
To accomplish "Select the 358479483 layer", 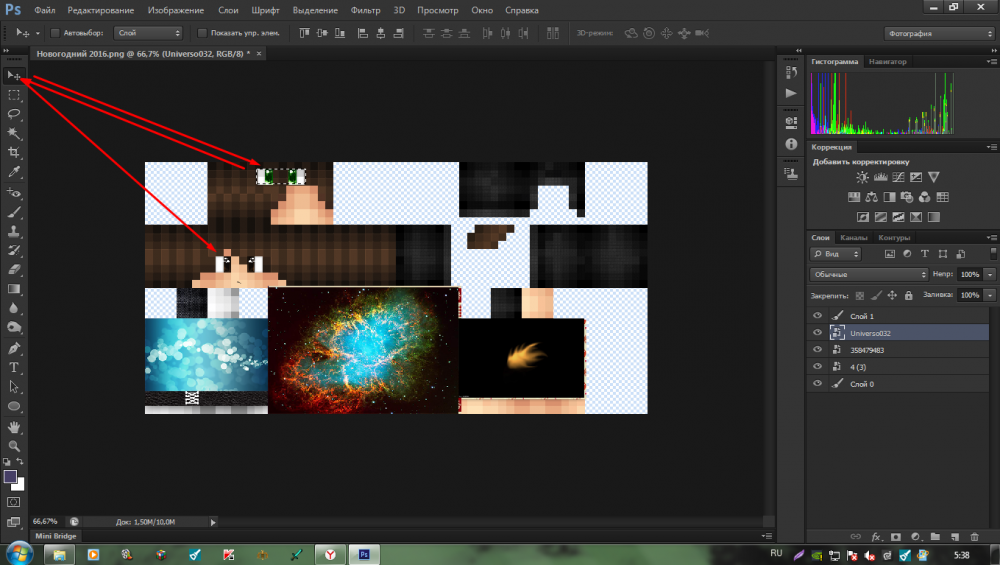I will point(867,350).
